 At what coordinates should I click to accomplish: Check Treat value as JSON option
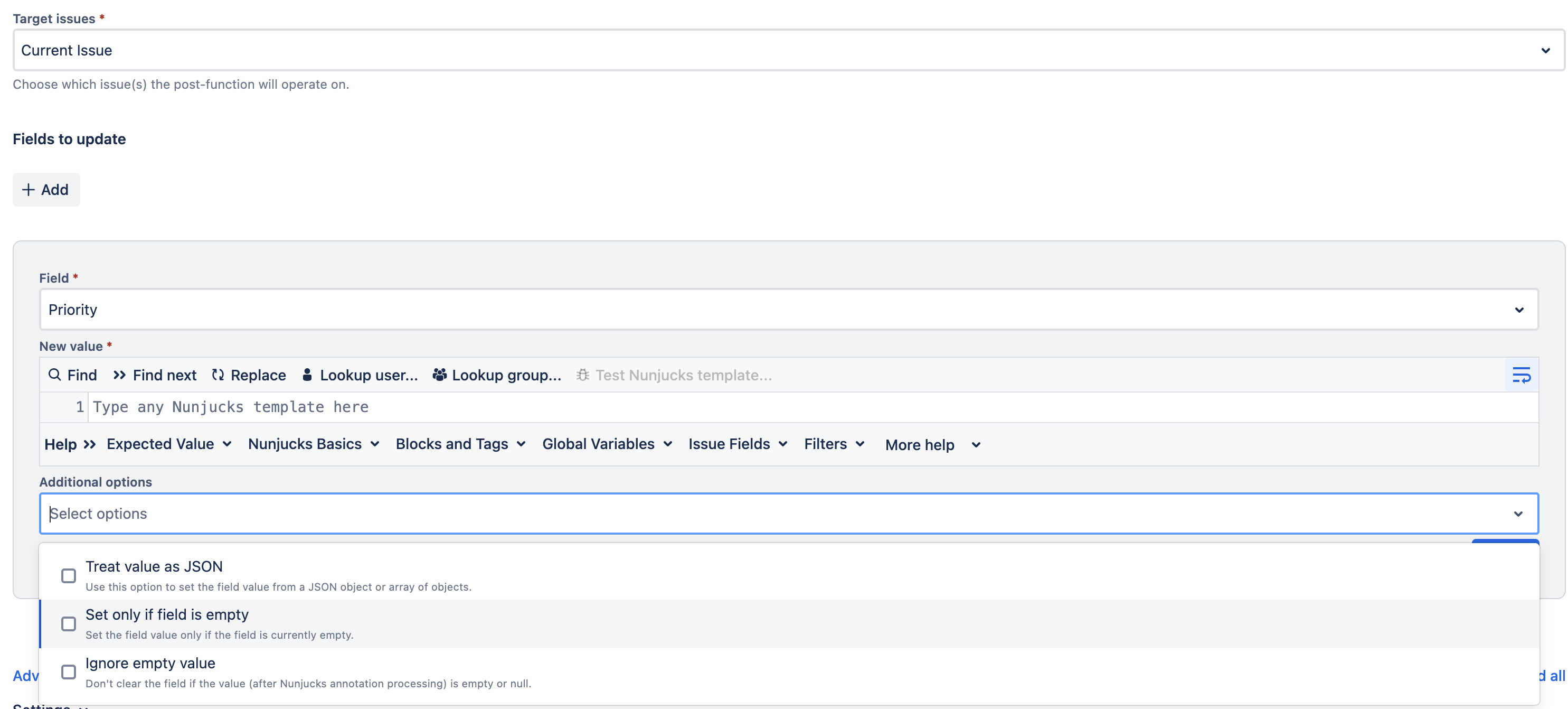69,576
